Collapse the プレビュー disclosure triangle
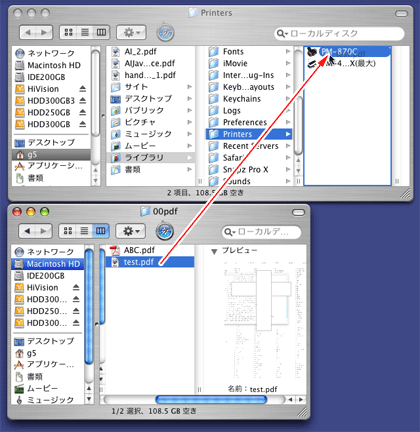Viewport: 420px width, 432px height. pos(214,251)
